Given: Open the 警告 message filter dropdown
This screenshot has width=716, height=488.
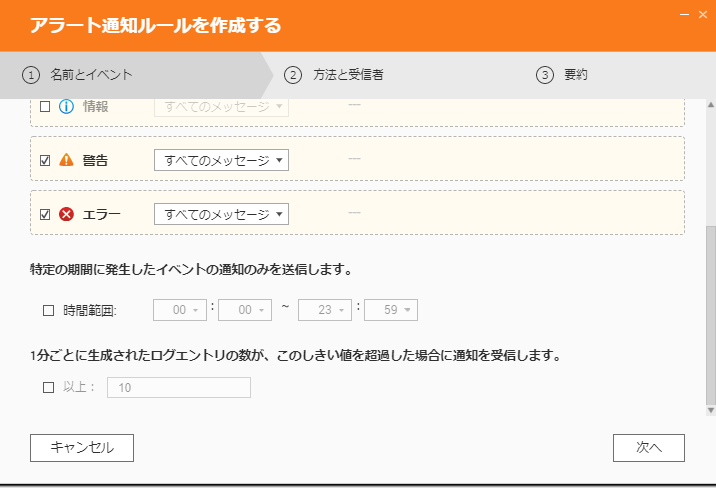Looking at the screenshot, I should pyautogui.click(x=221, y=160).
